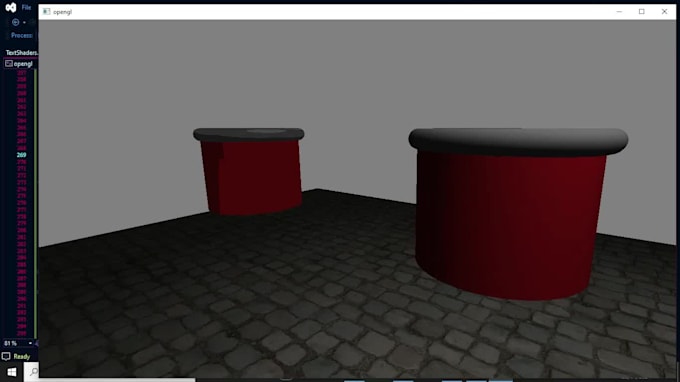Click the opengl window title bar icon
This screenshot has height=382, width=680.
coord(46,12)
